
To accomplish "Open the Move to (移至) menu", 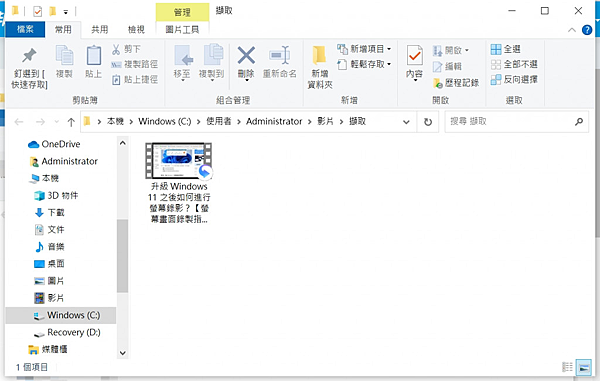I will pos(183,63).
